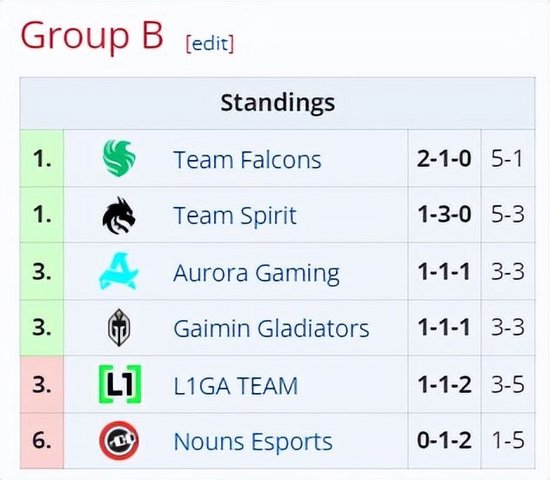This screenshot has height=480, width=550.
Task: Open the Gaimin Gladiators team page
Action: (271, 328)
